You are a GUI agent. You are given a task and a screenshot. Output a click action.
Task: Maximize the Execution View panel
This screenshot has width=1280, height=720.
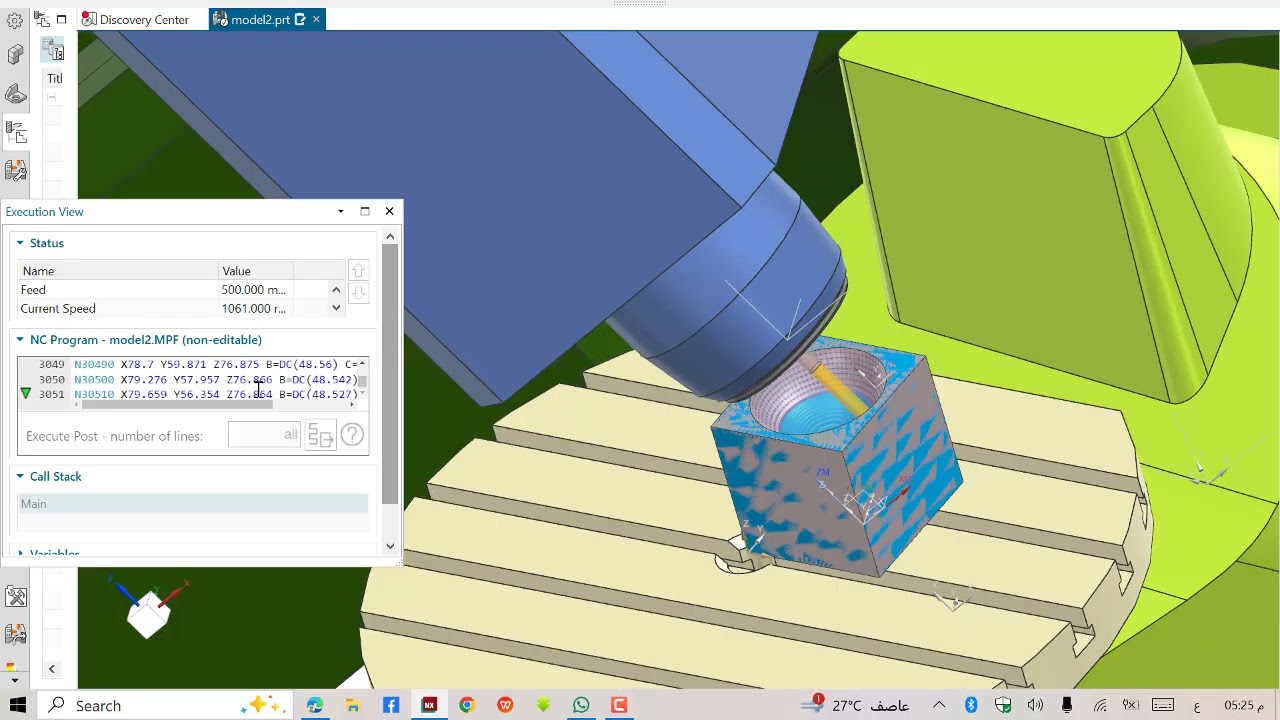[365, 211]
